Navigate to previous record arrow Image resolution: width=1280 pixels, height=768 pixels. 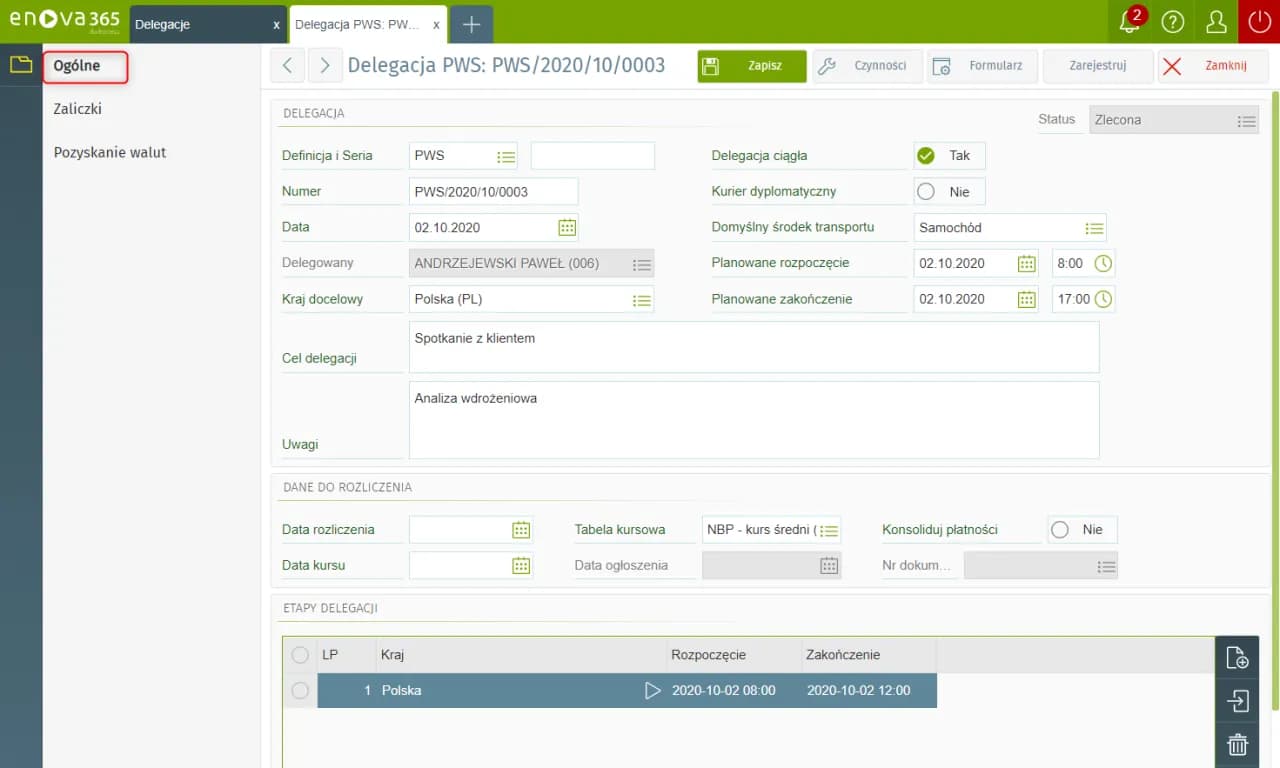click(288, 66)
